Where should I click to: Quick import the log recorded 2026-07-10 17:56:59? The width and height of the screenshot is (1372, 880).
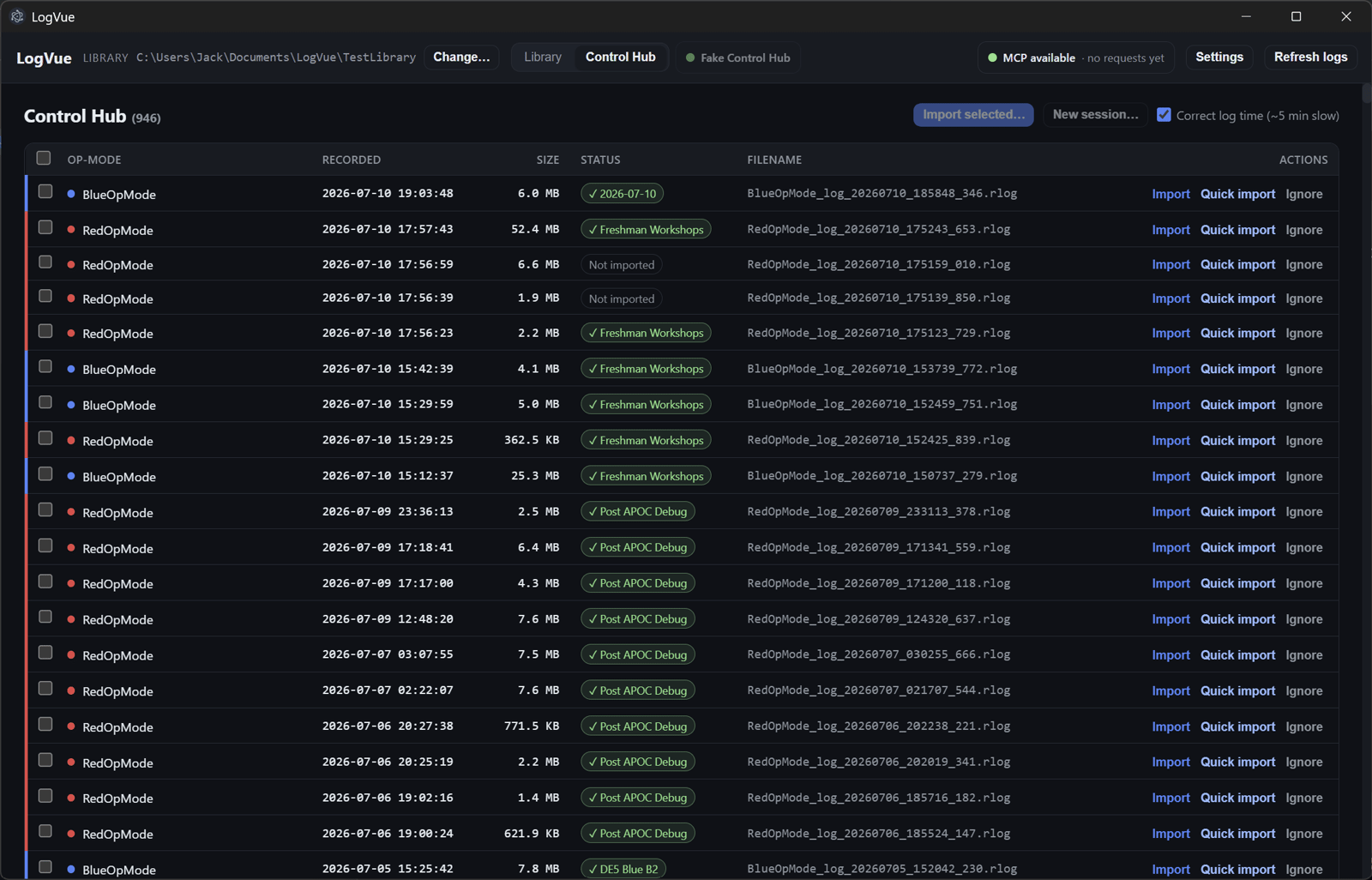click(x=1237, y=264)
